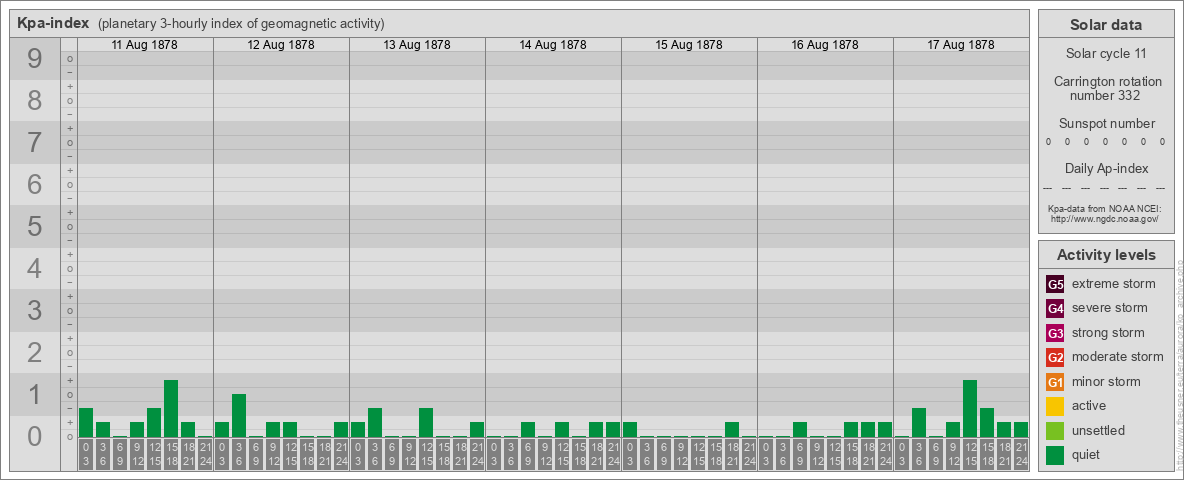1184x480 pixels.
Task: Click the planetary 3-hourly index subtitle
Action: click(x=241, y=23)
